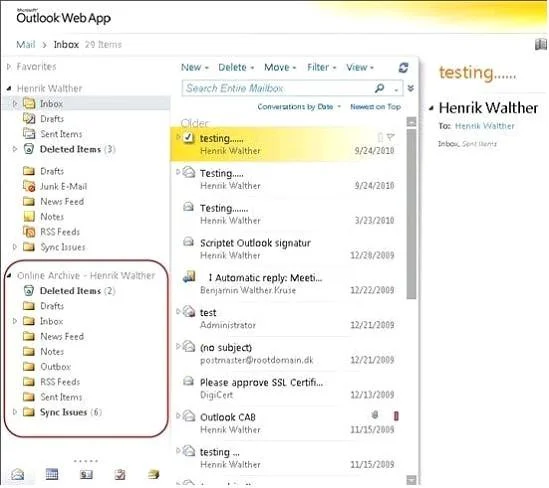Expand the Favorites section

(x=9, y=66)
